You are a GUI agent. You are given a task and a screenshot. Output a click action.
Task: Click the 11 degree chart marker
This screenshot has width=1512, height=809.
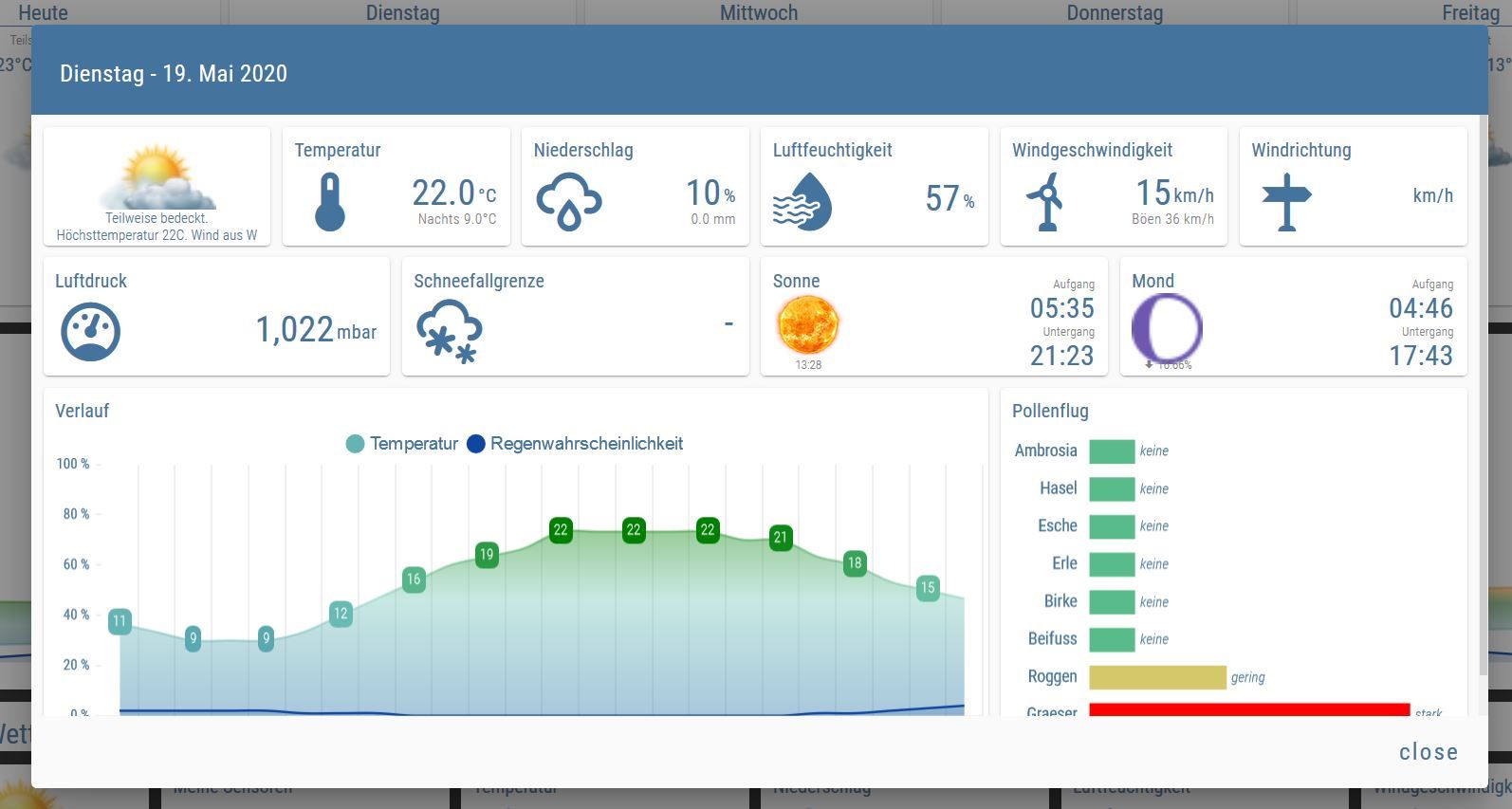tap(120, 621)
